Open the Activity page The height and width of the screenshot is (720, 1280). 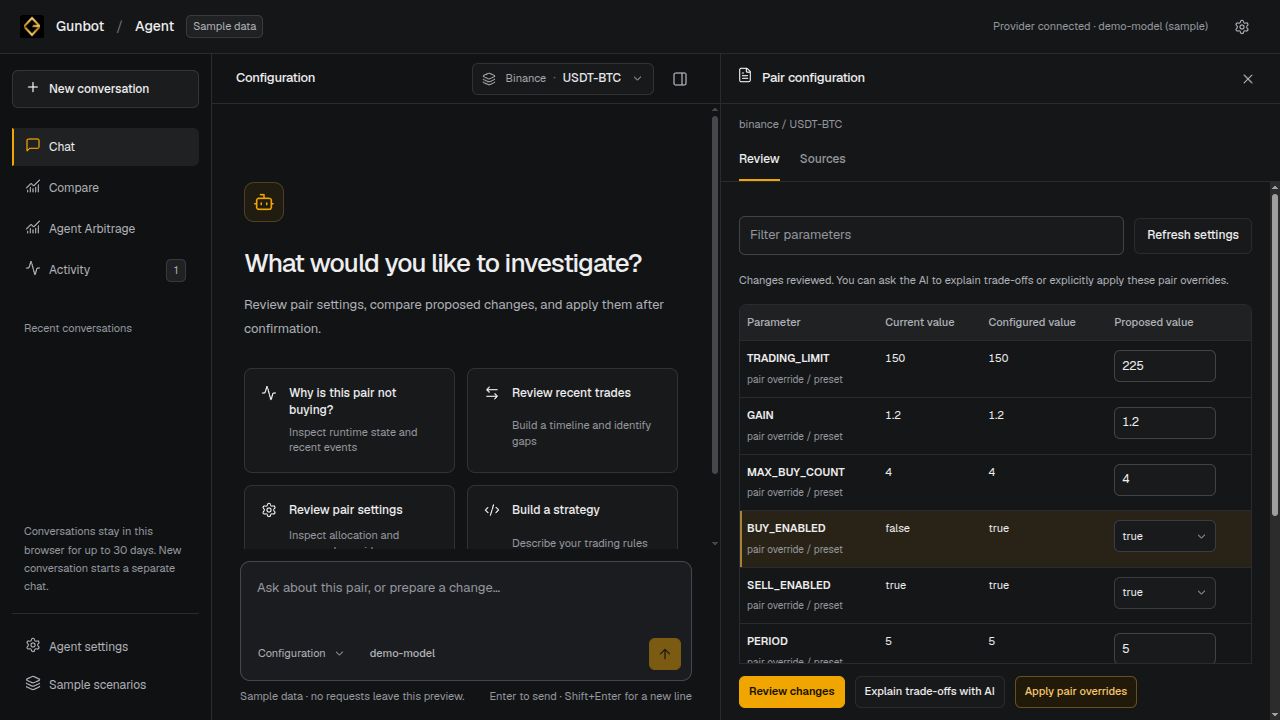[x=105, y=270]
